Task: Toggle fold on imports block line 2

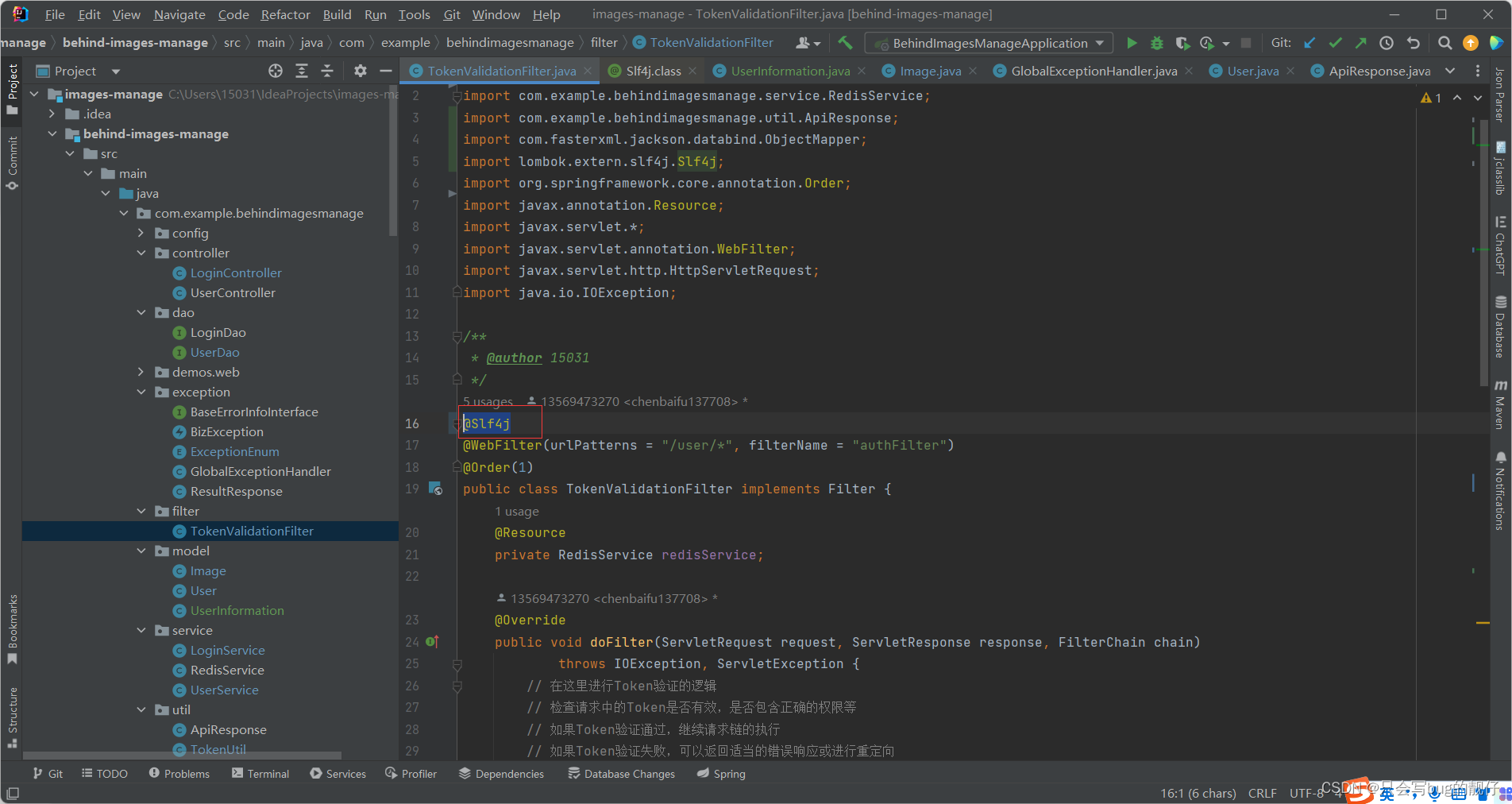Action: [x=457, y=96]
